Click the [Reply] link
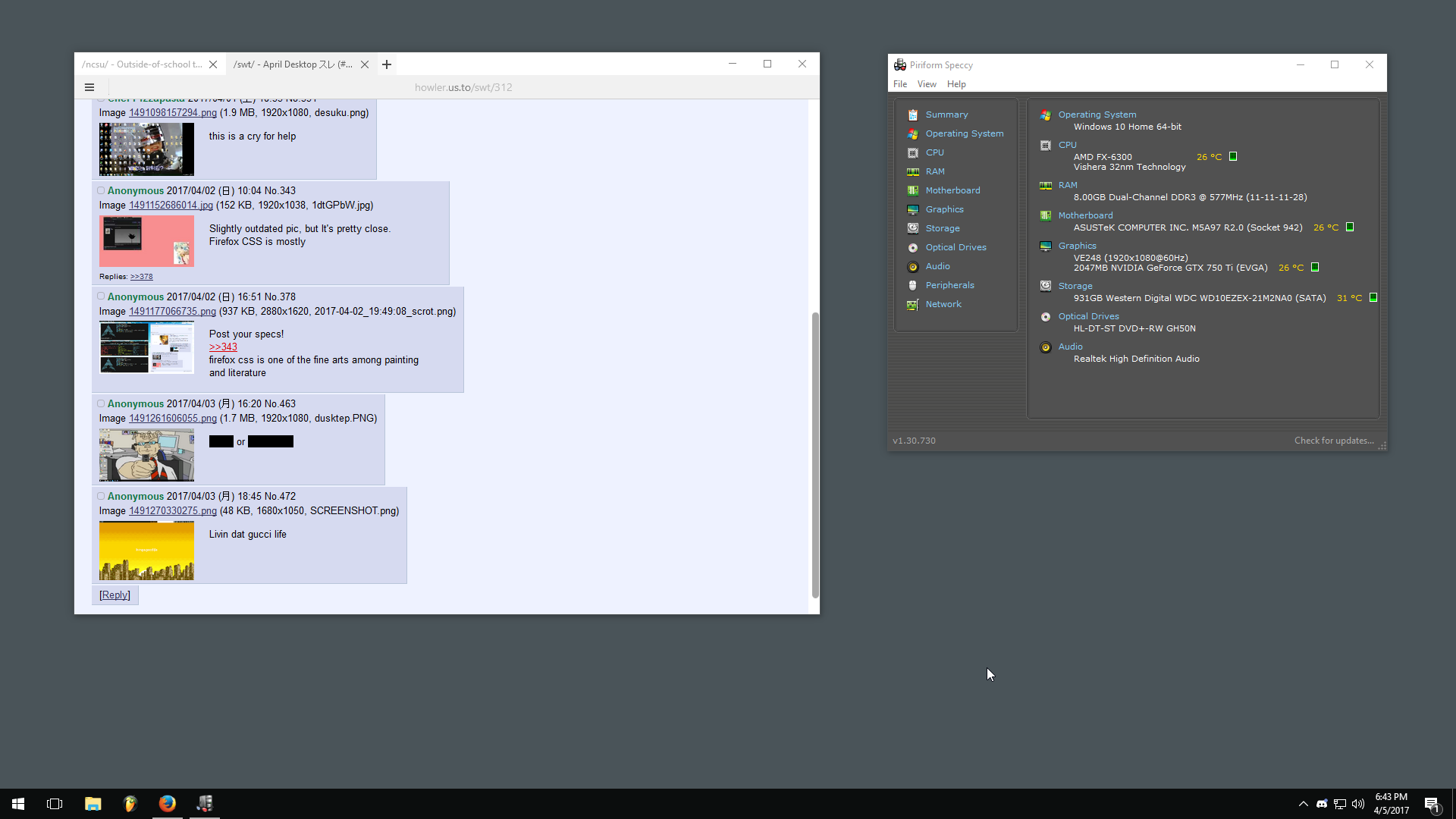 point(115,595)
